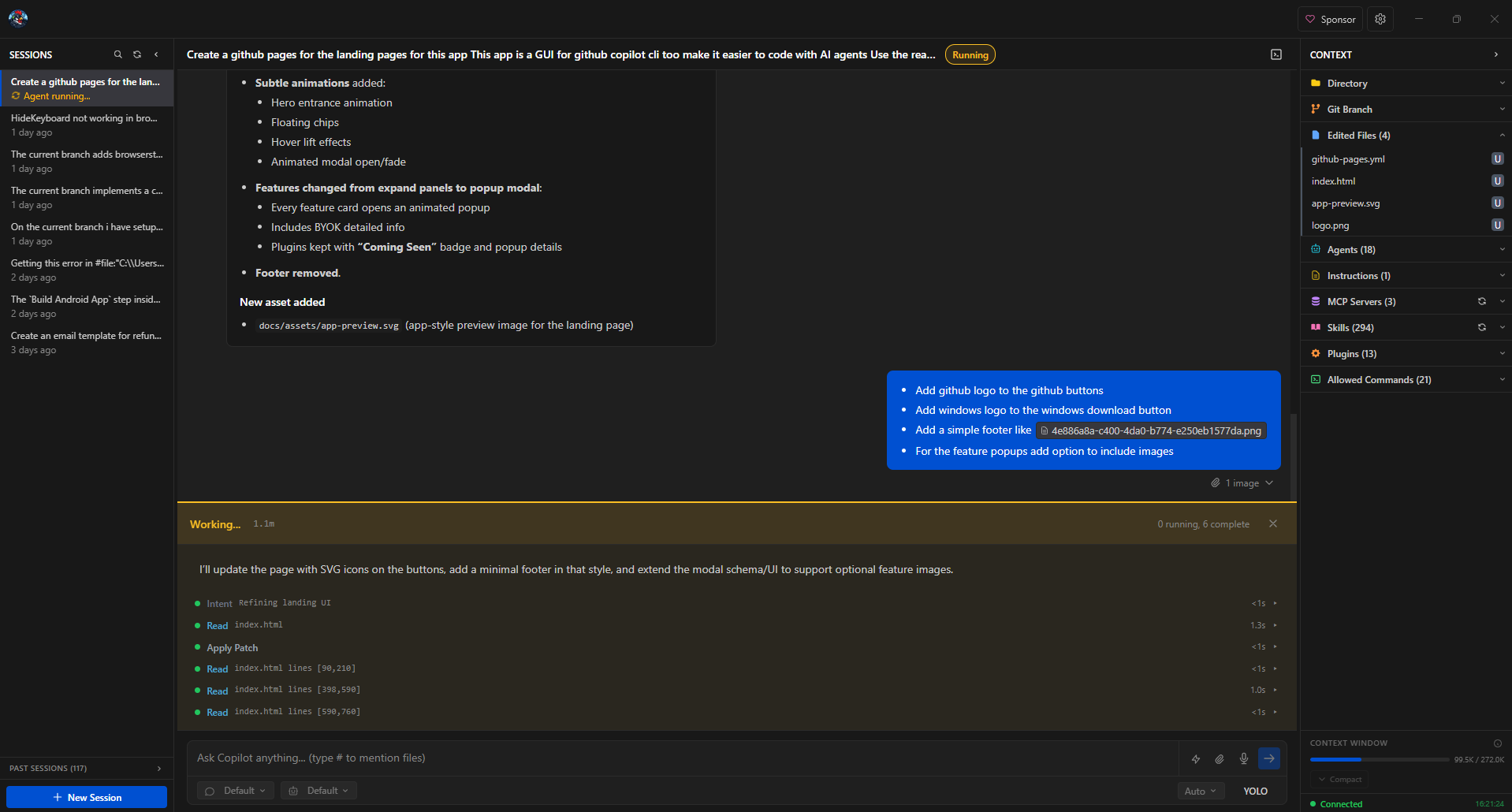The height and width of the screenshot is (812, 1512).
Task: Click the Running status badge
Action: [x=970, y=54]
